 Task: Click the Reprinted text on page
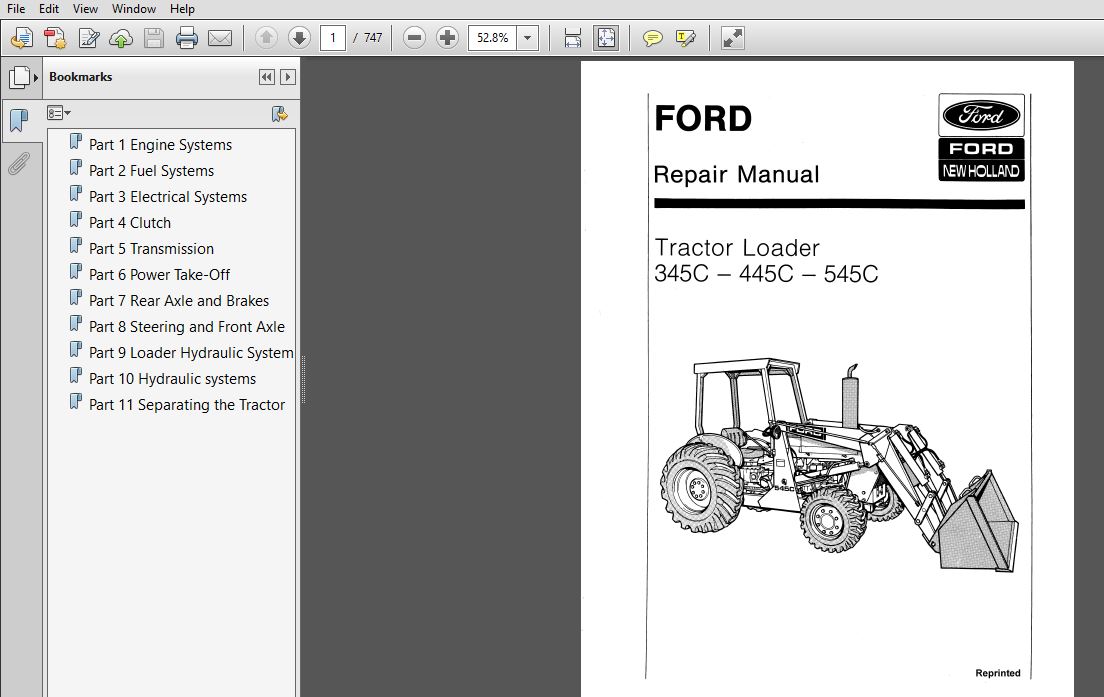[998, 673]
